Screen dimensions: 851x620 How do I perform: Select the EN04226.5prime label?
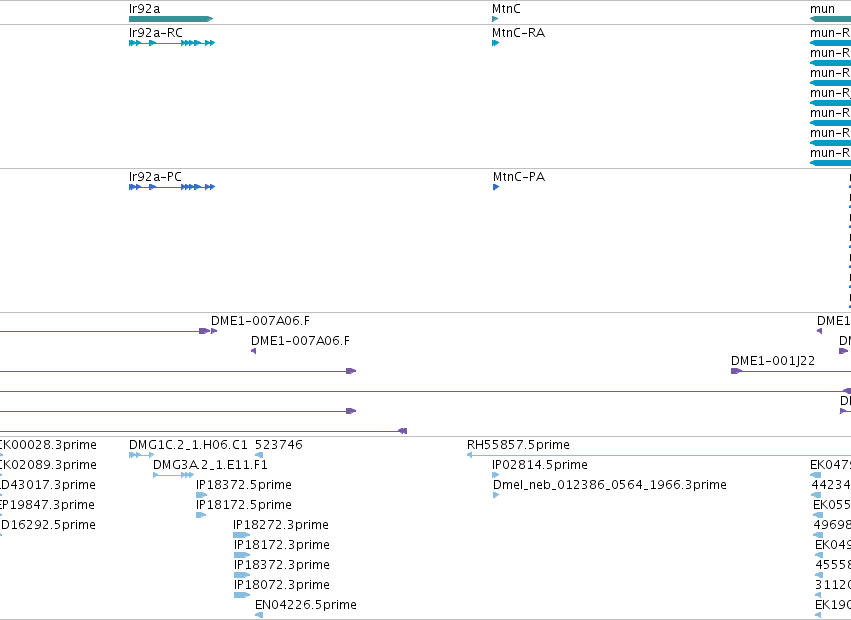coord(306,605)
